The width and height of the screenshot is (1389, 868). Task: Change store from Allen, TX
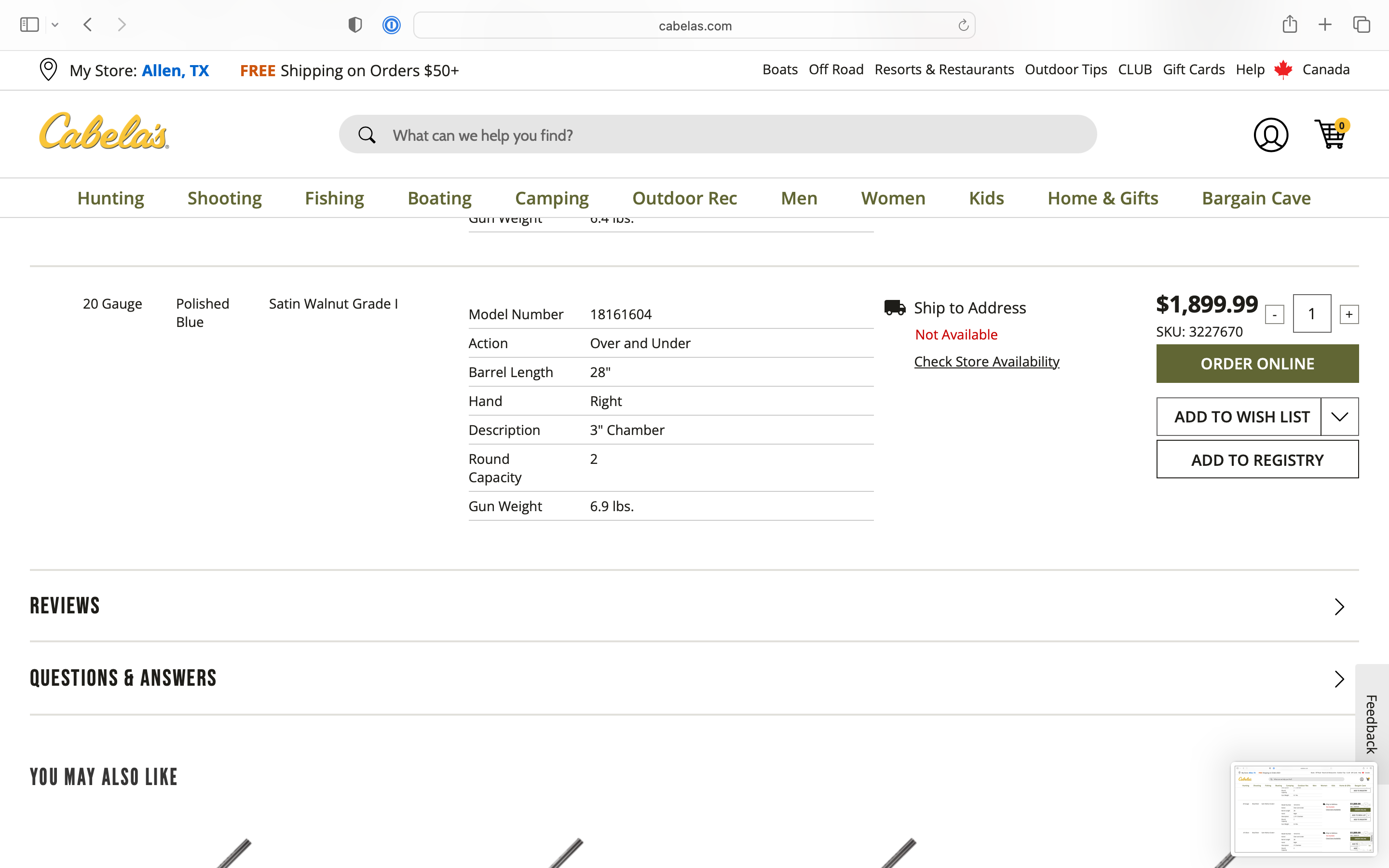pyautogui.click(x=175, y=70)
